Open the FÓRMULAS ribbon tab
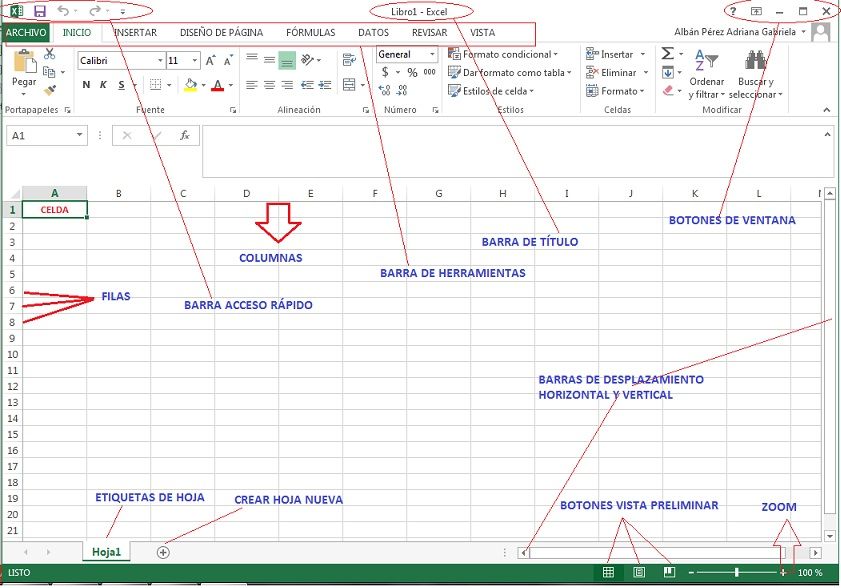841x588 pixels. point(310,32)
